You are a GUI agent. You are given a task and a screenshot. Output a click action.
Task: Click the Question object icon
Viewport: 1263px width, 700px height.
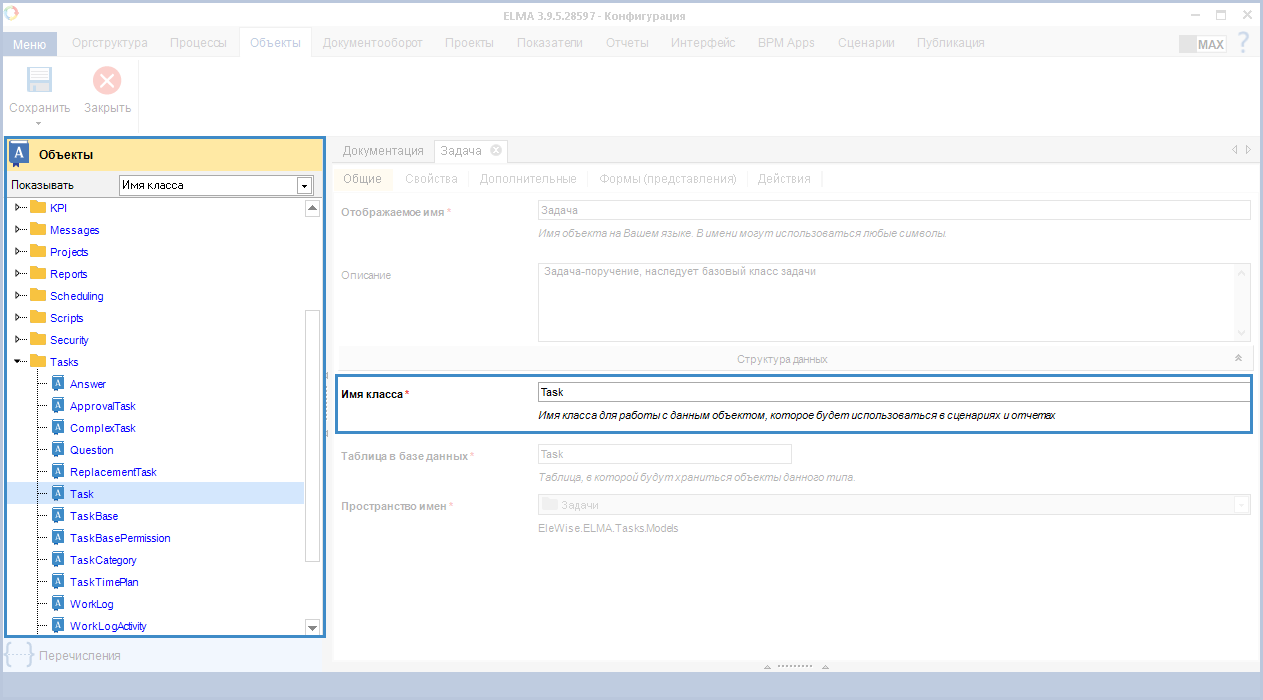pyautogui.click(x=58, y=449)
